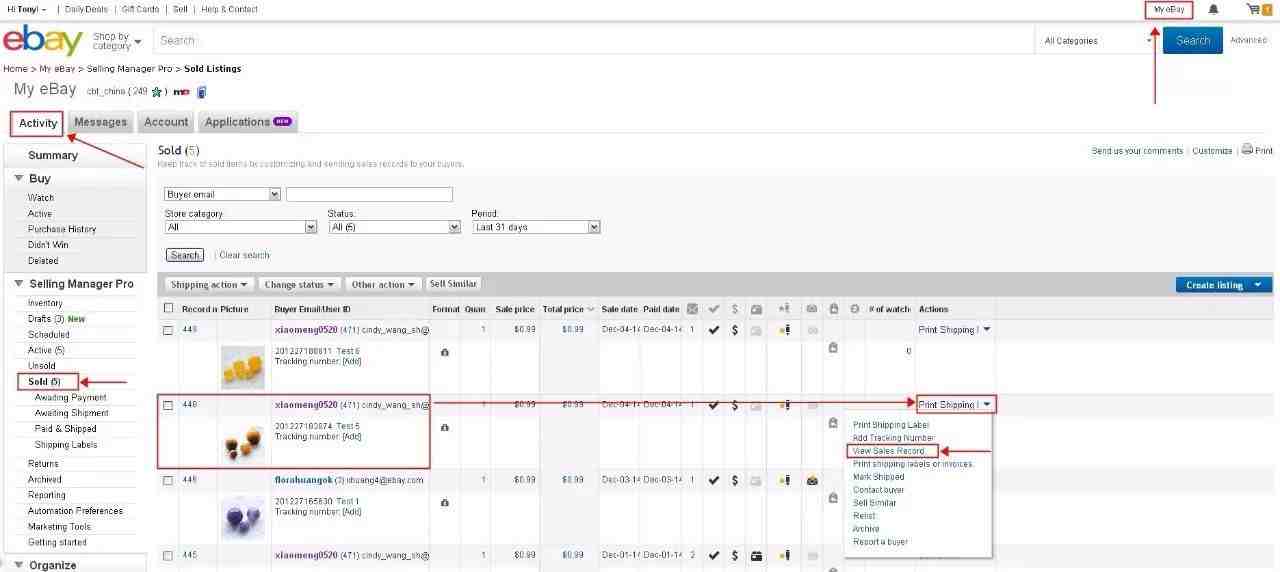Viewport: 1280px width, 572px height.
Task: Collapse the Buy section in sidebar
Action: click(x=18, y=178)
